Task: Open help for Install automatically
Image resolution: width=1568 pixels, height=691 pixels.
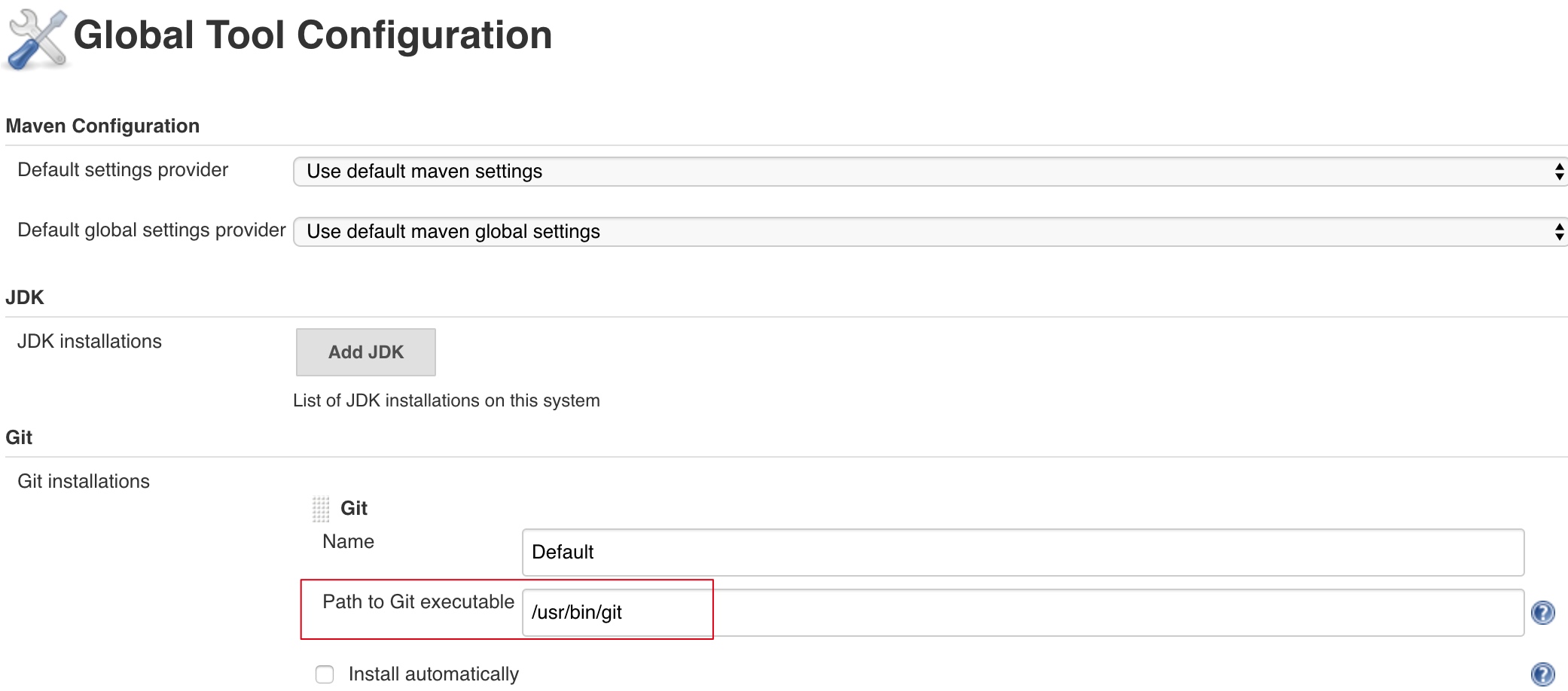Action: [x=1542, y=674]
